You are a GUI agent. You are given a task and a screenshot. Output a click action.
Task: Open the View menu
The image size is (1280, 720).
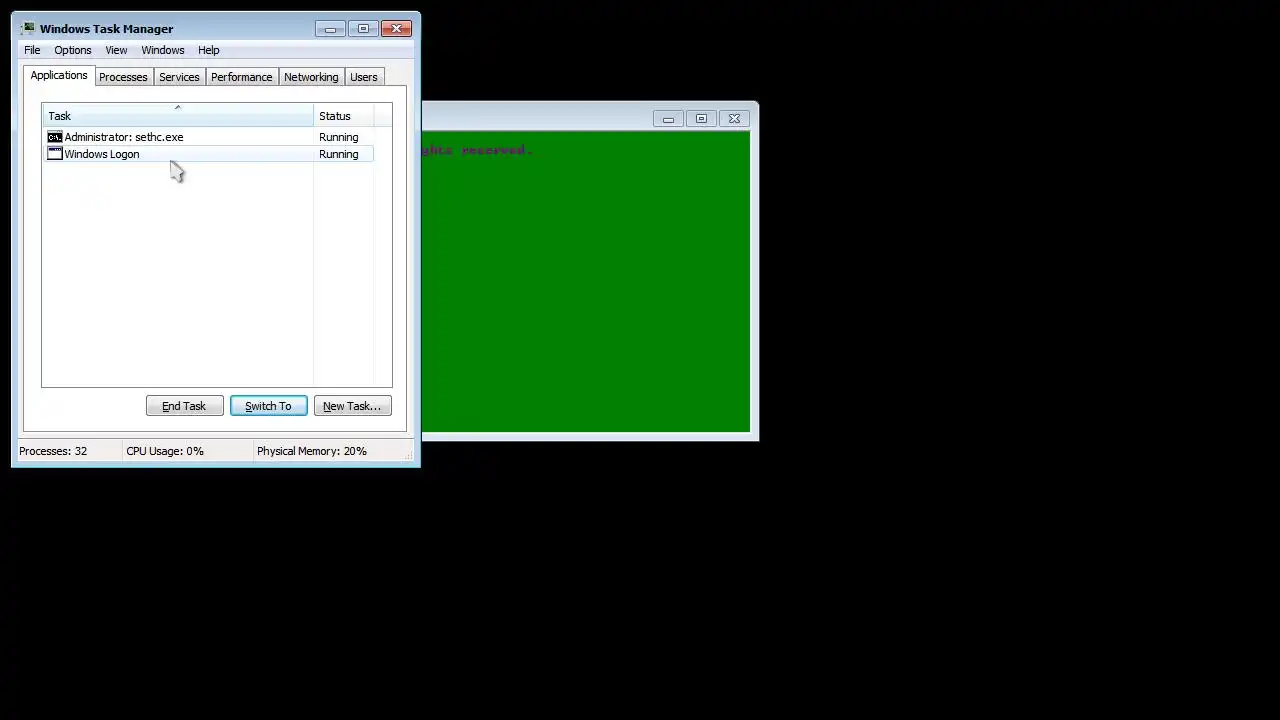click(116, 50)
